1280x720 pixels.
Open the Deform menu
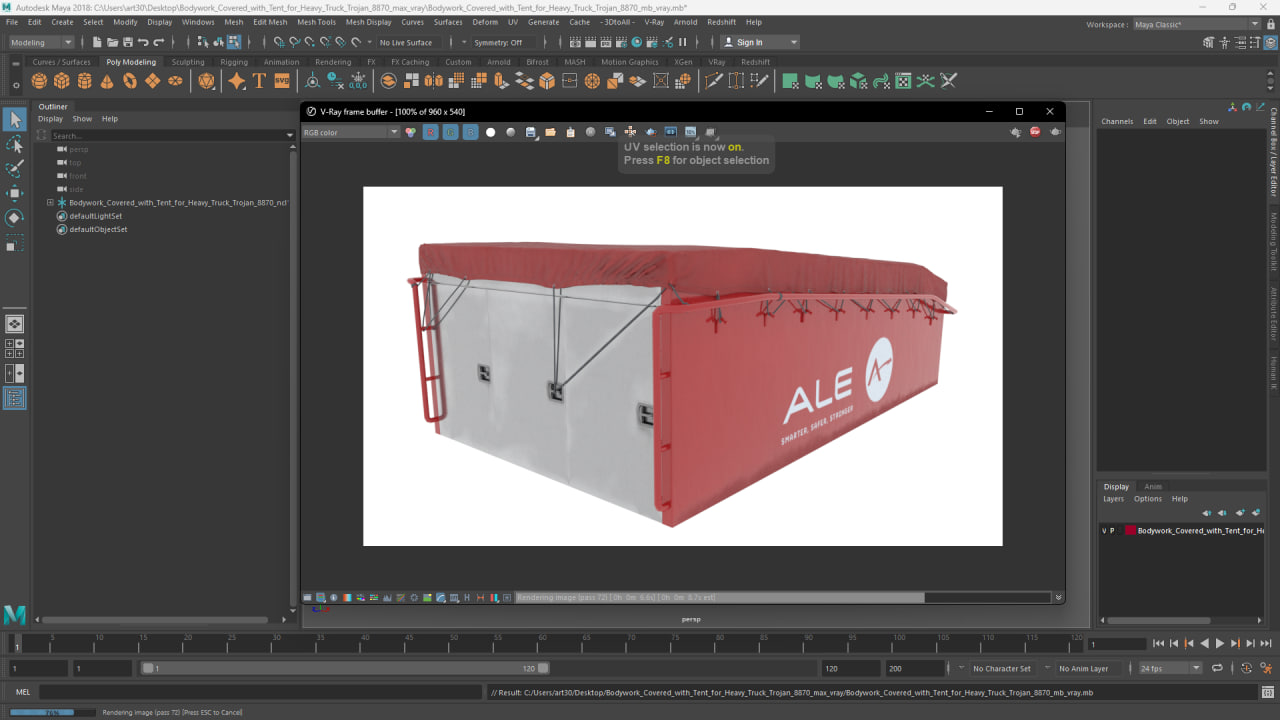tap(485, 21)
